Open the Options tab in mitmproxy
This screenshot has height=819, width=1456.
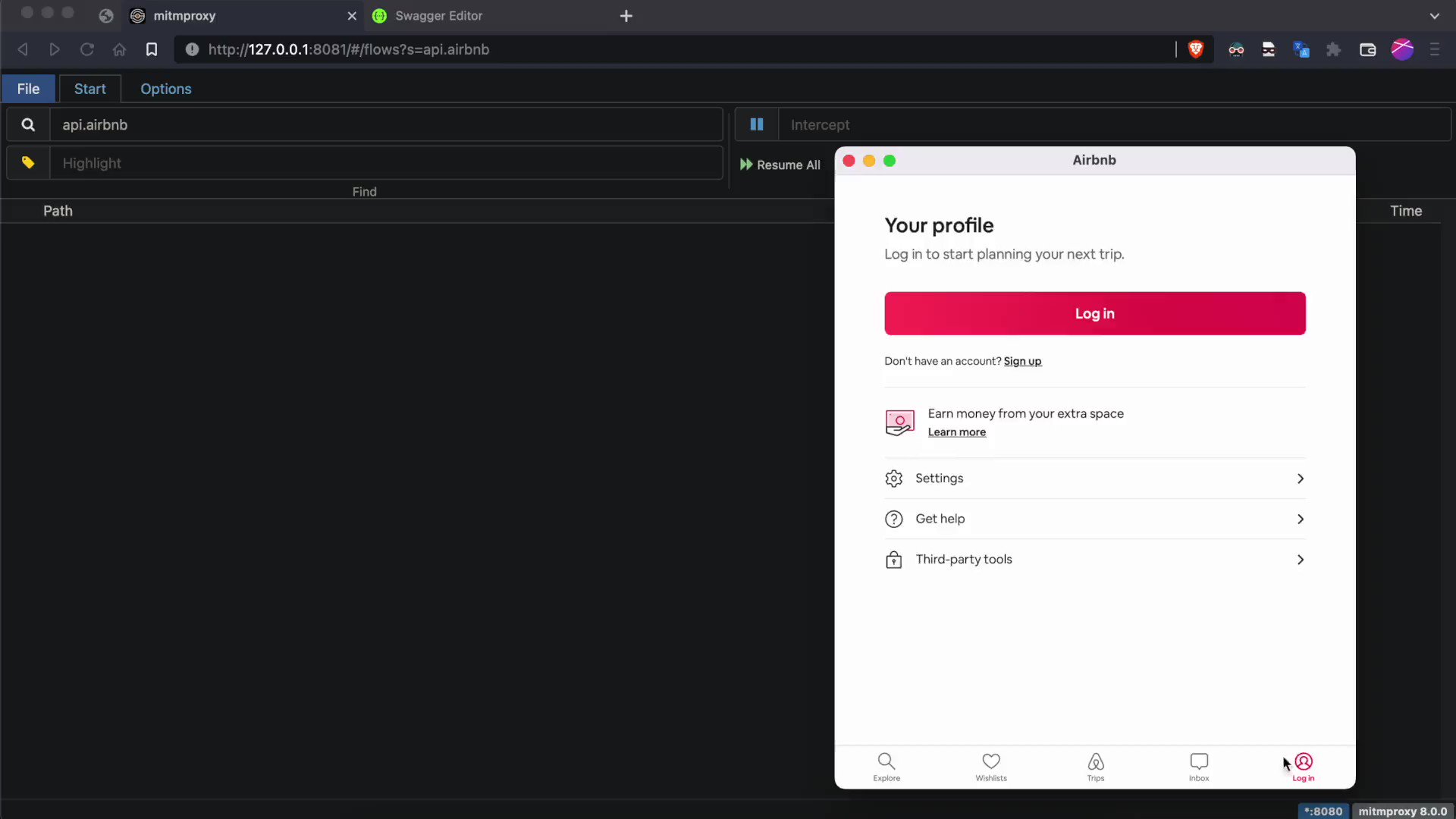[x=166, y=89]
